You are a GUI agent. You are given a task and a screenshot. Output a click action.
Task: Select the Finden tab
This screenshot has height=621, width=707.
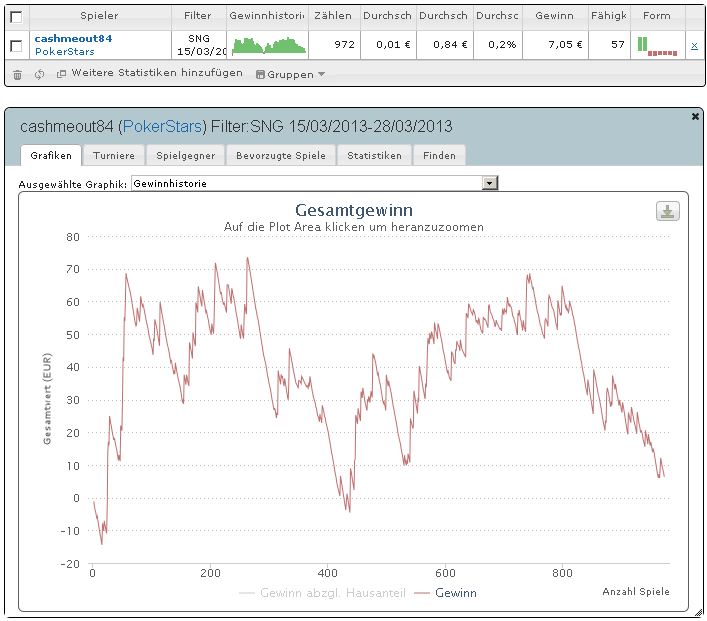[x=439, y=156]
